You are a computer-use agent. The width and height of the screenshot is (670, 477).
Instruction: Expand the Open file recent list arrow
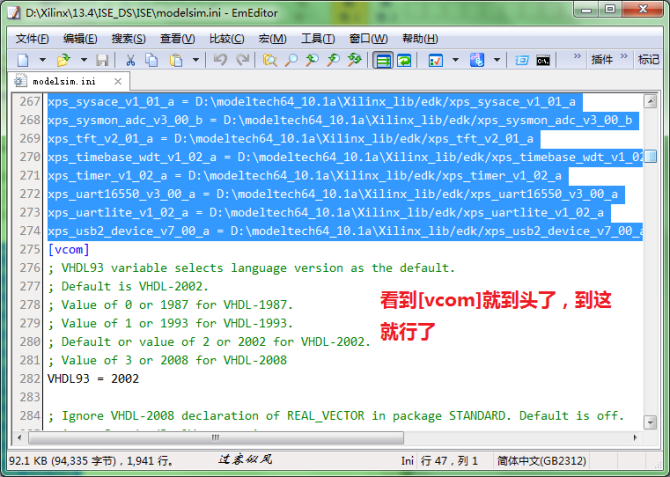(84, 60)
